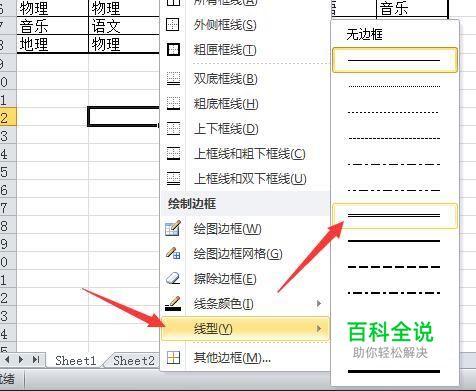Click last sheet navigation arrow
The width and height of the screenshot is (476, 391).
click(36, 360)
